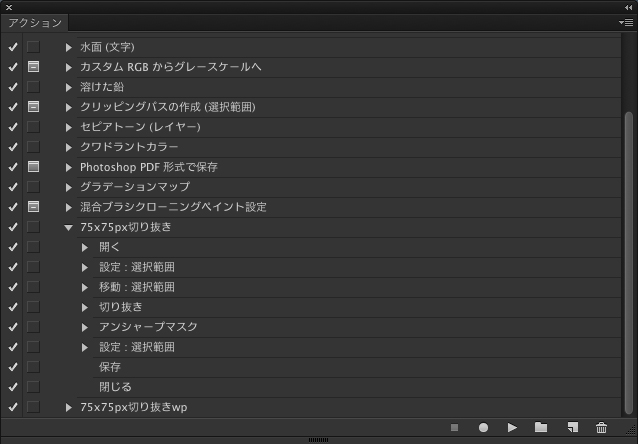The width and height of the screenshot is (638, 444).
Task: Toggle dialog icon for クリッピングパスの作成
Action: click(x=33, y=107)
